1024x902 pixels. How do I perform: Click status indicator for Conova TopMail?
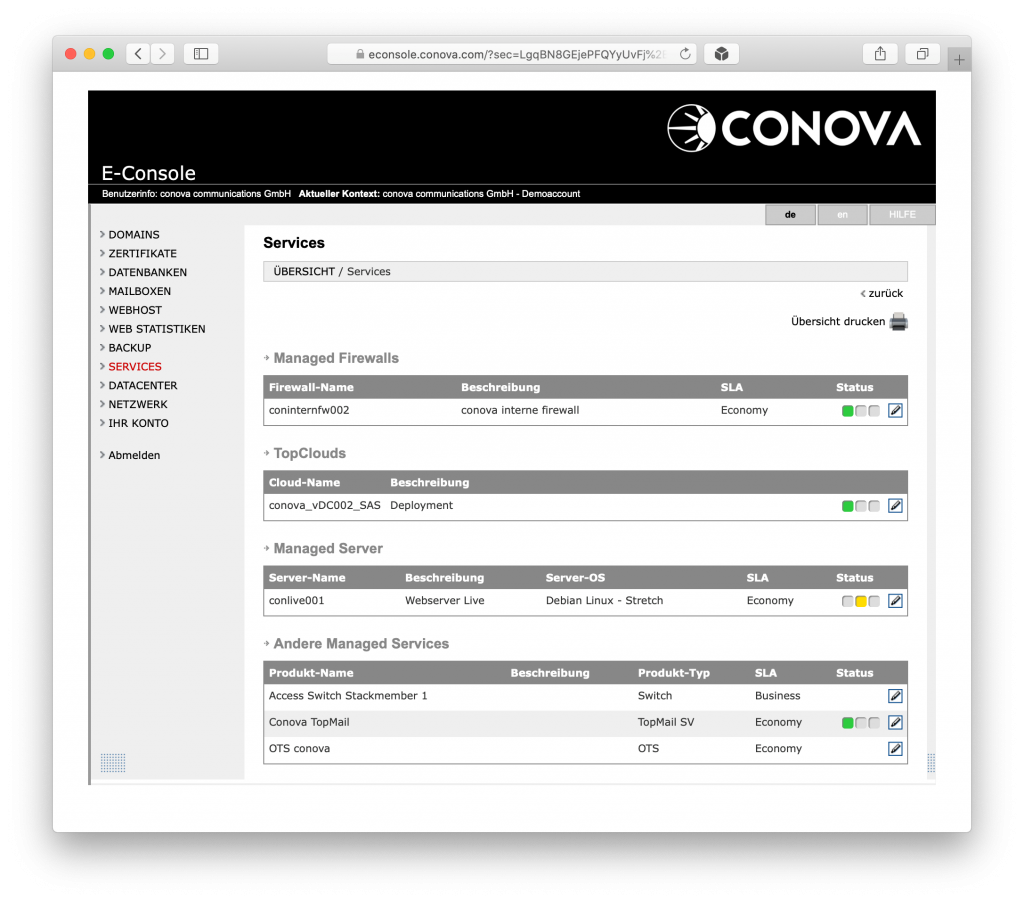[861, 723]
